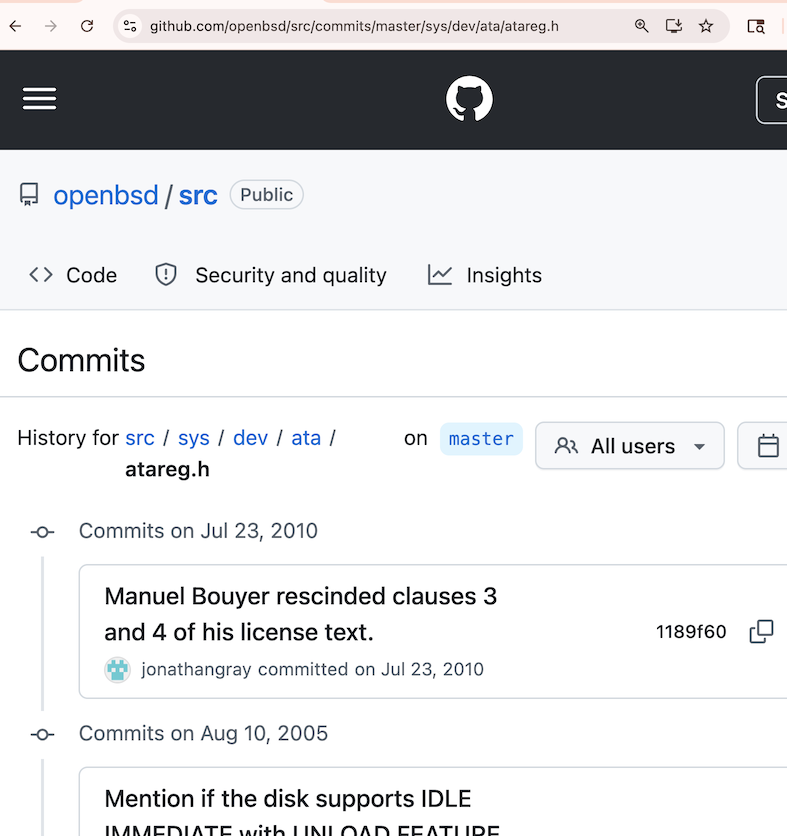Image resolution: width=787 pixels, height=836 pixels.
Task: Go to sys in the breadcrumb
Action: [194, 438]
